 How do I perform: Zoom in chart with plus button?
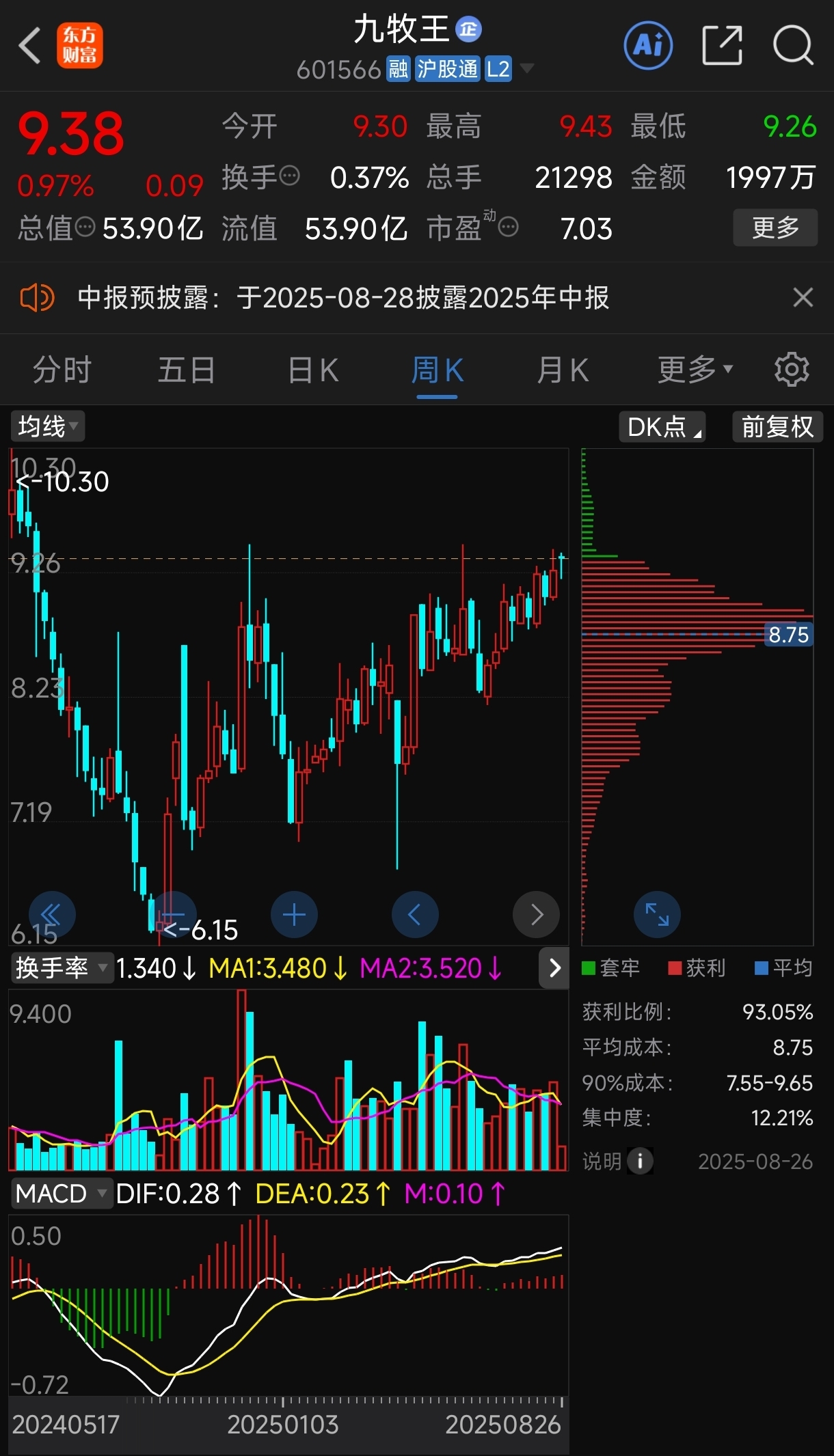coord(294,914)
